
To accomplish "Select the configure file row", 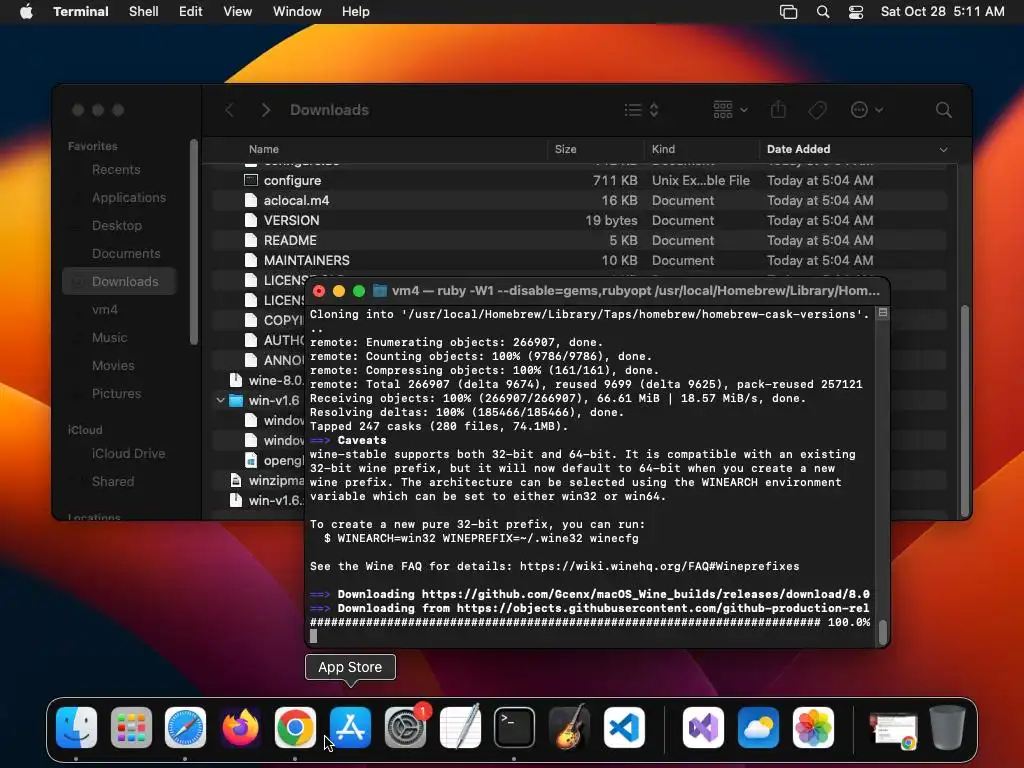I will coord(579,180).
